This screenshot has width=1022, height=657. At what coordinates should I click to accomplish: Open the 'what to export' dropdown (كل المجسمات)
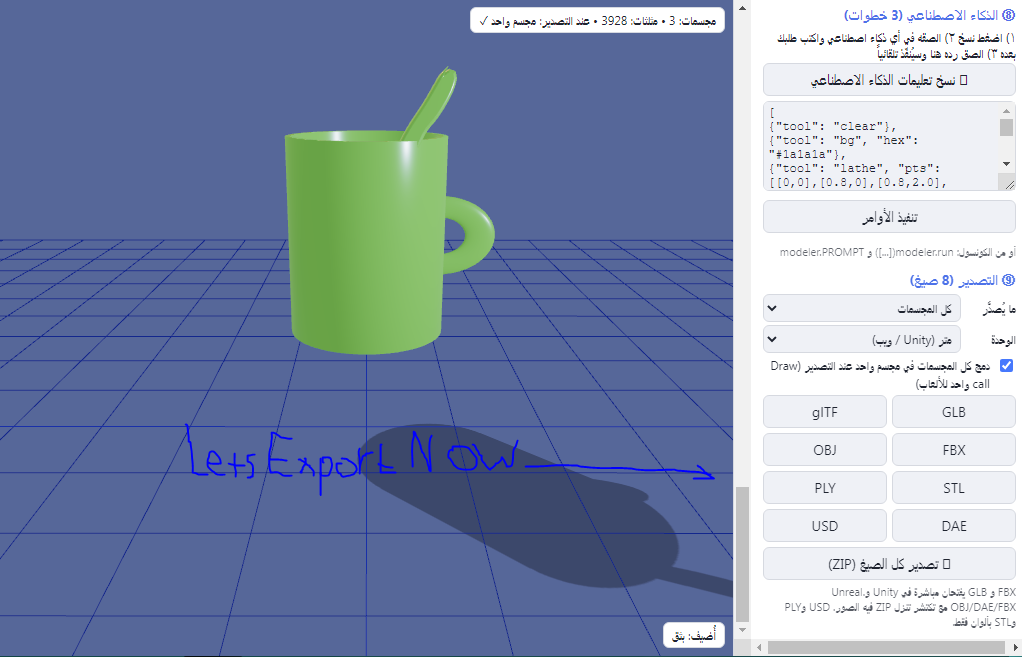pos(862,308)
